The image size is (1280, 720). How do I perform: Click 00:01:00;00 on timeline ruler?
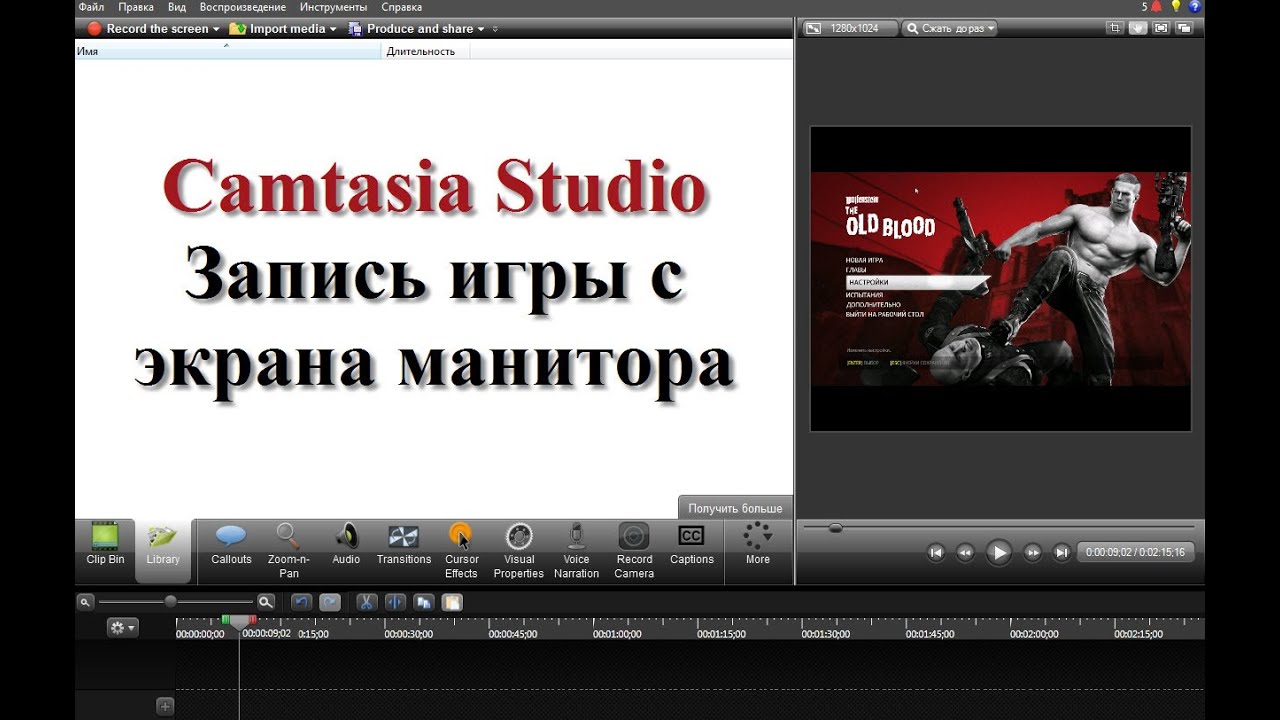pos(617,634)
